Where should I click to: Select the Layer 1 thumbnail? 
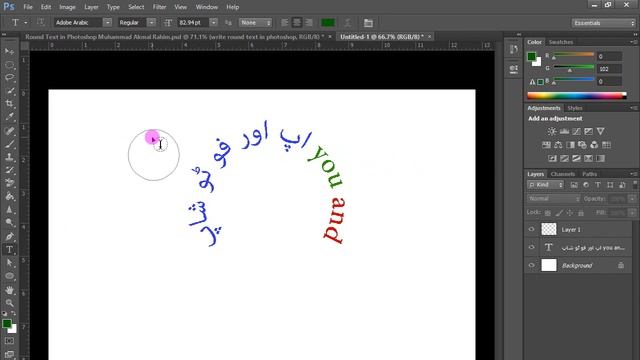pyautogui.click(x=549, y=229)
